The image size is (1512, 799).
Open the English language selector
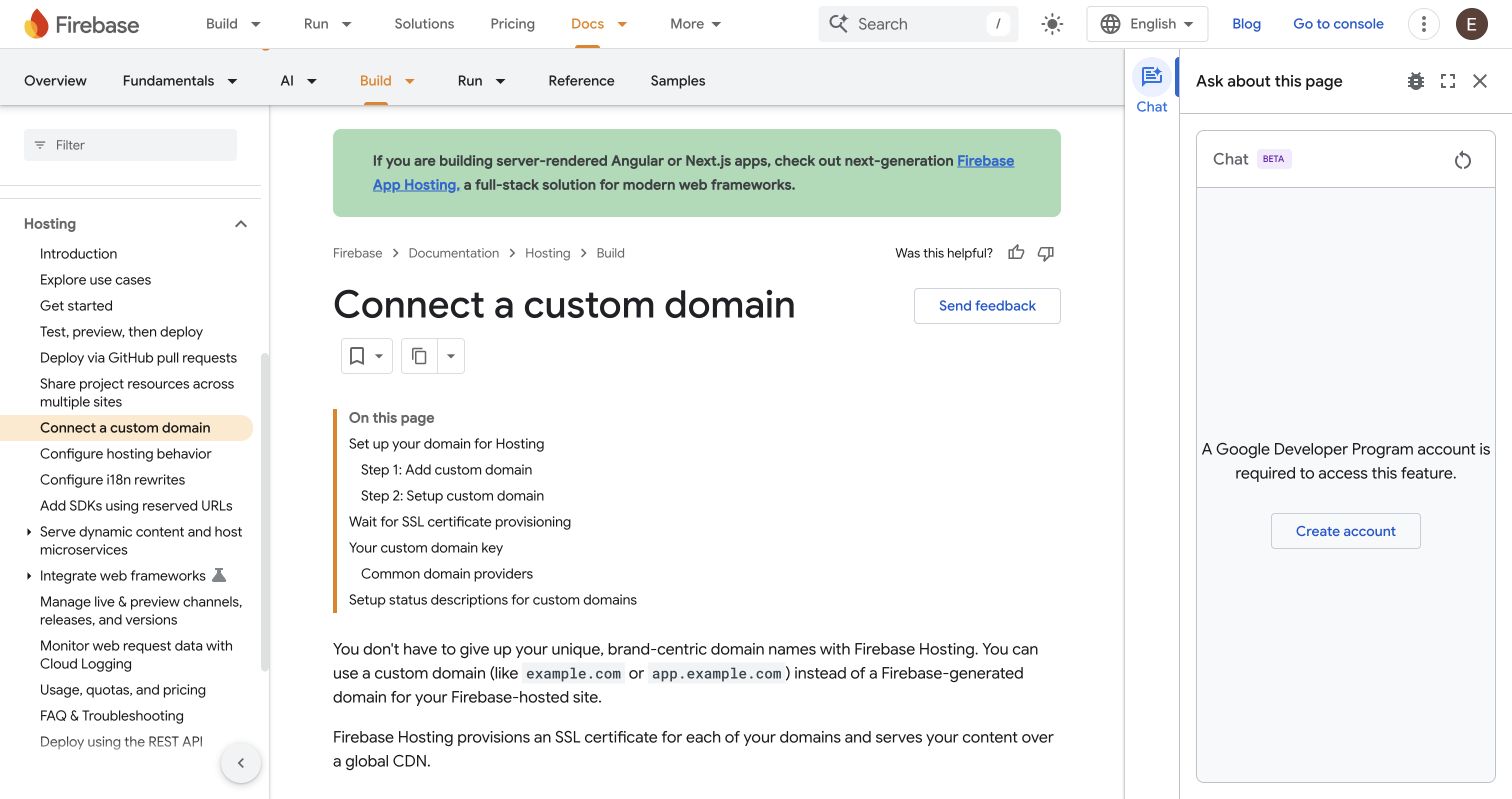[1148, 24]
